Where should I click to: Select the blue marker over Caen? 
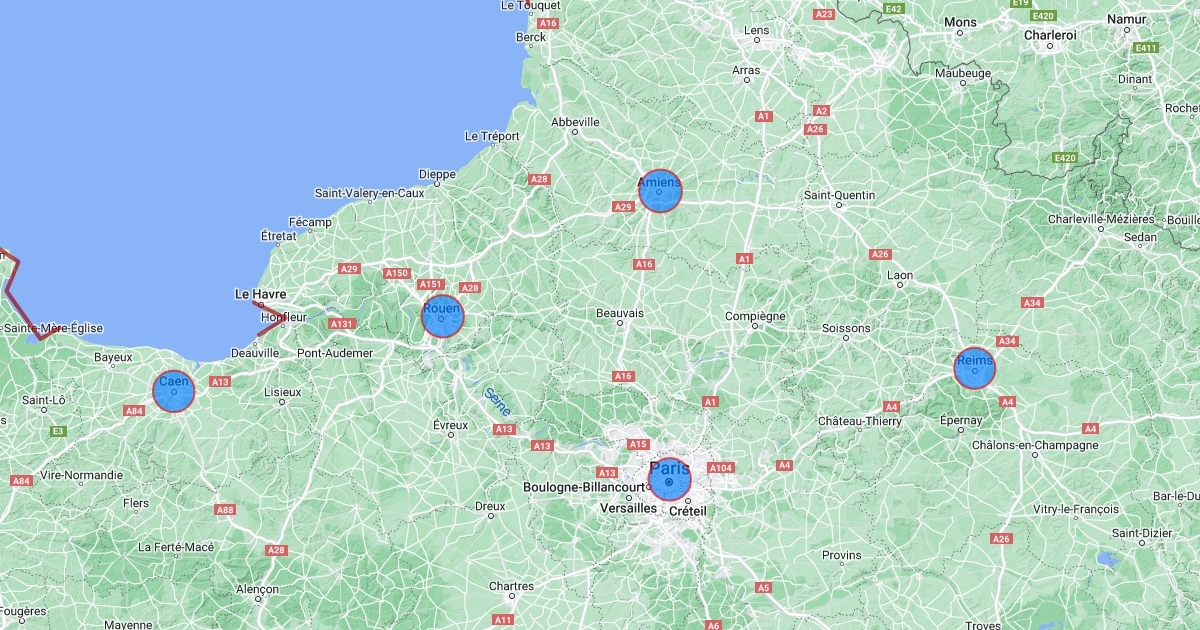[x=173, y=391]
